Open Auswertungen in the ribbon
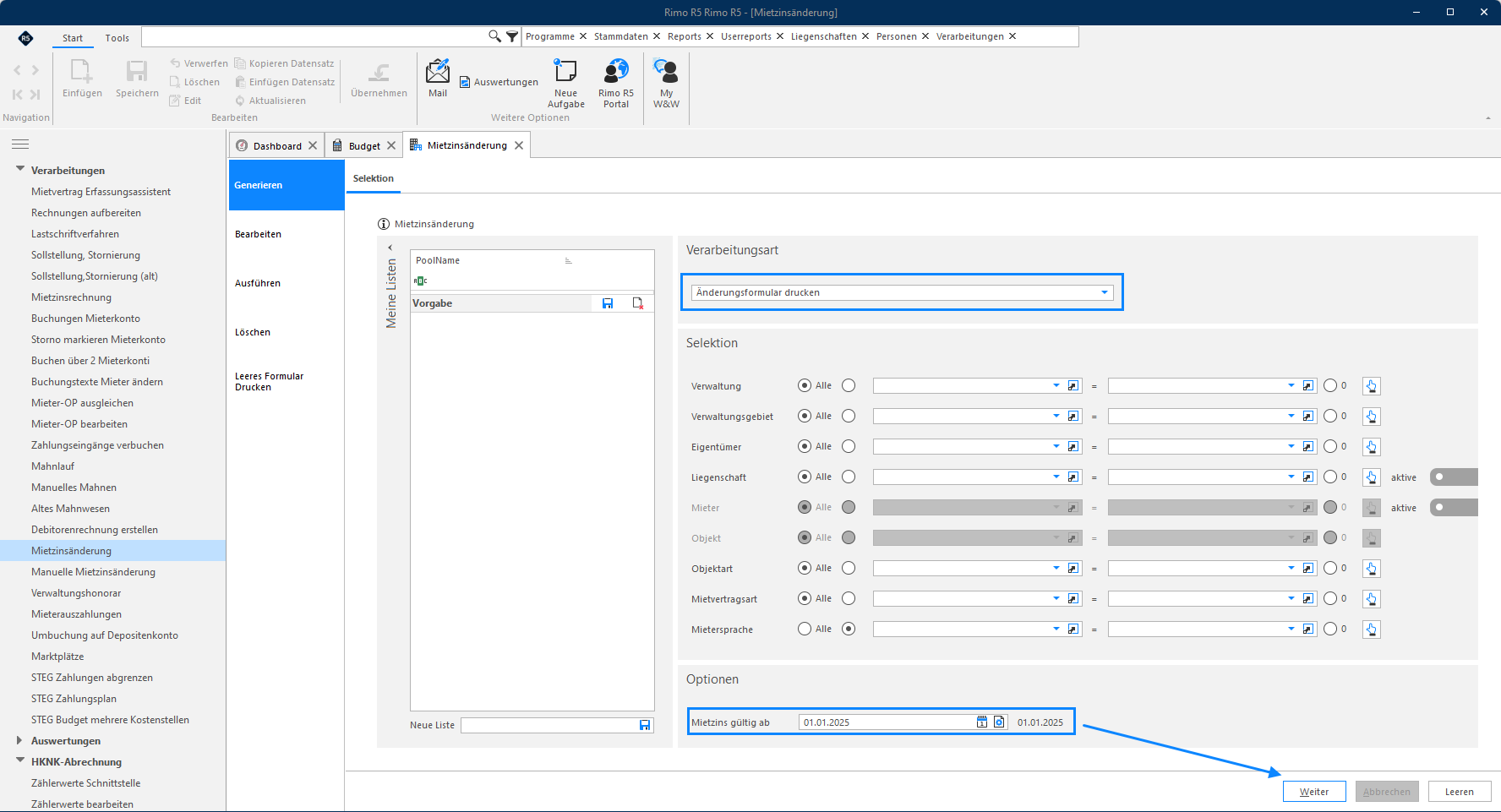The width and height of the screenshot is (1501, 812). point(499,82)
